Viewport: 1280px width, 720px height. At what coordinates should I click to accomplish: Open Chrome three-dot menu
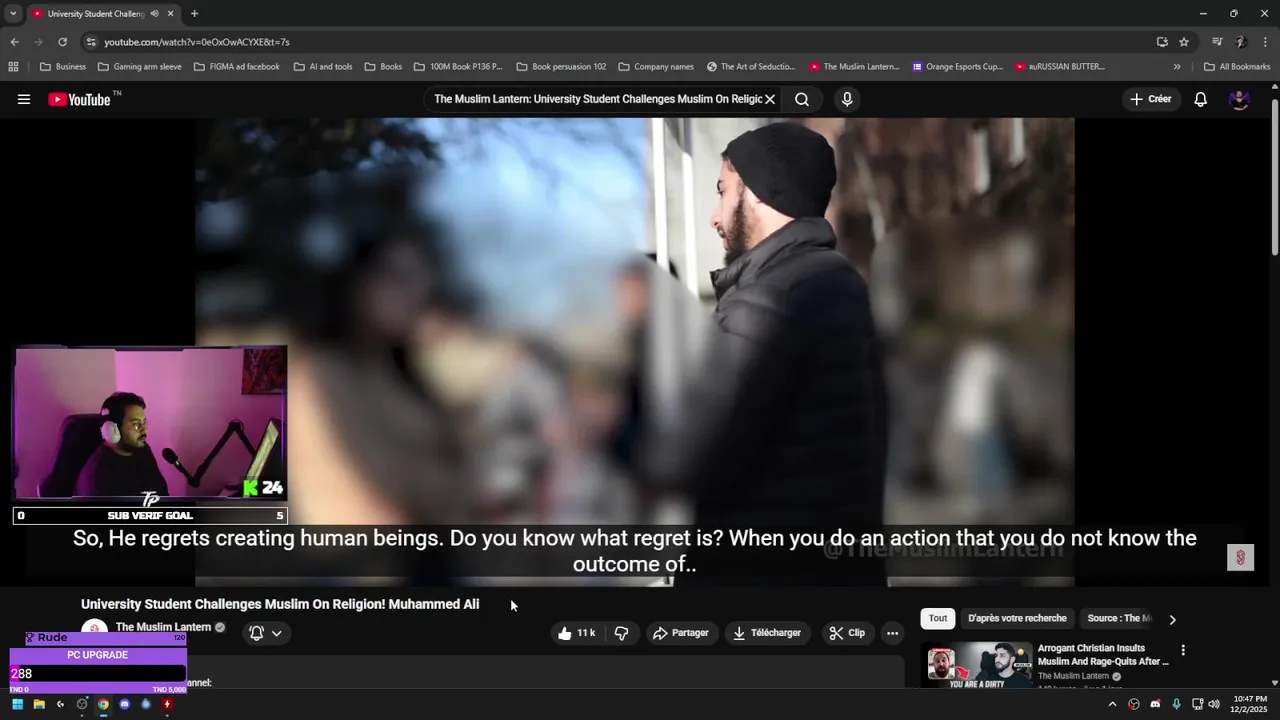click(1266, 42)
